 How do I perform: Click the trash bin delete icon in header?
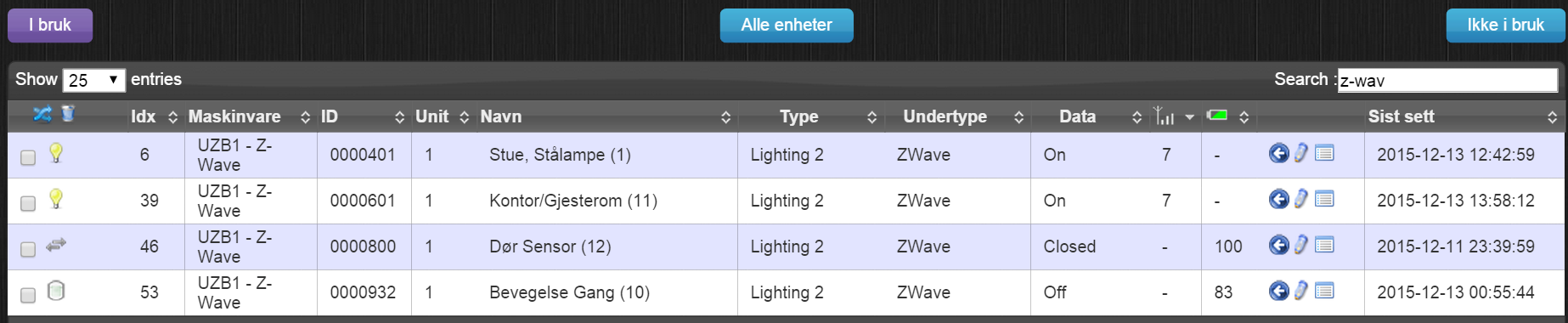click(x=69, y=113)
